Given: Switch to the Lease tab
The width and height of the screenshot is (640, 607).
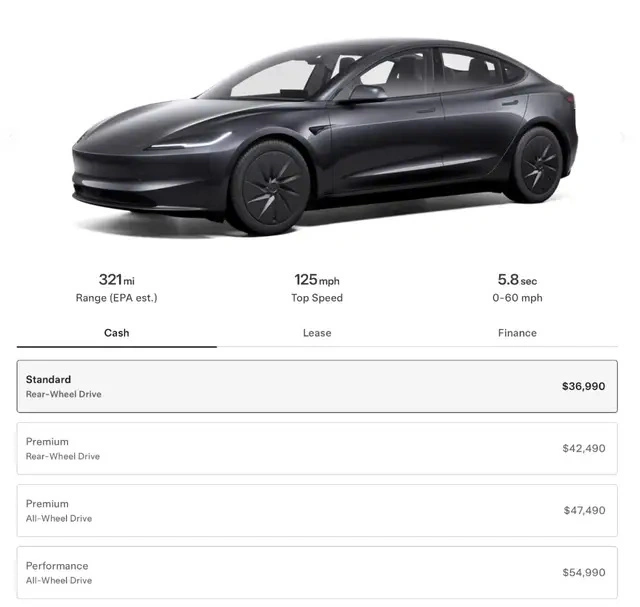Looking at the screenshot, I should click(317, 333).
